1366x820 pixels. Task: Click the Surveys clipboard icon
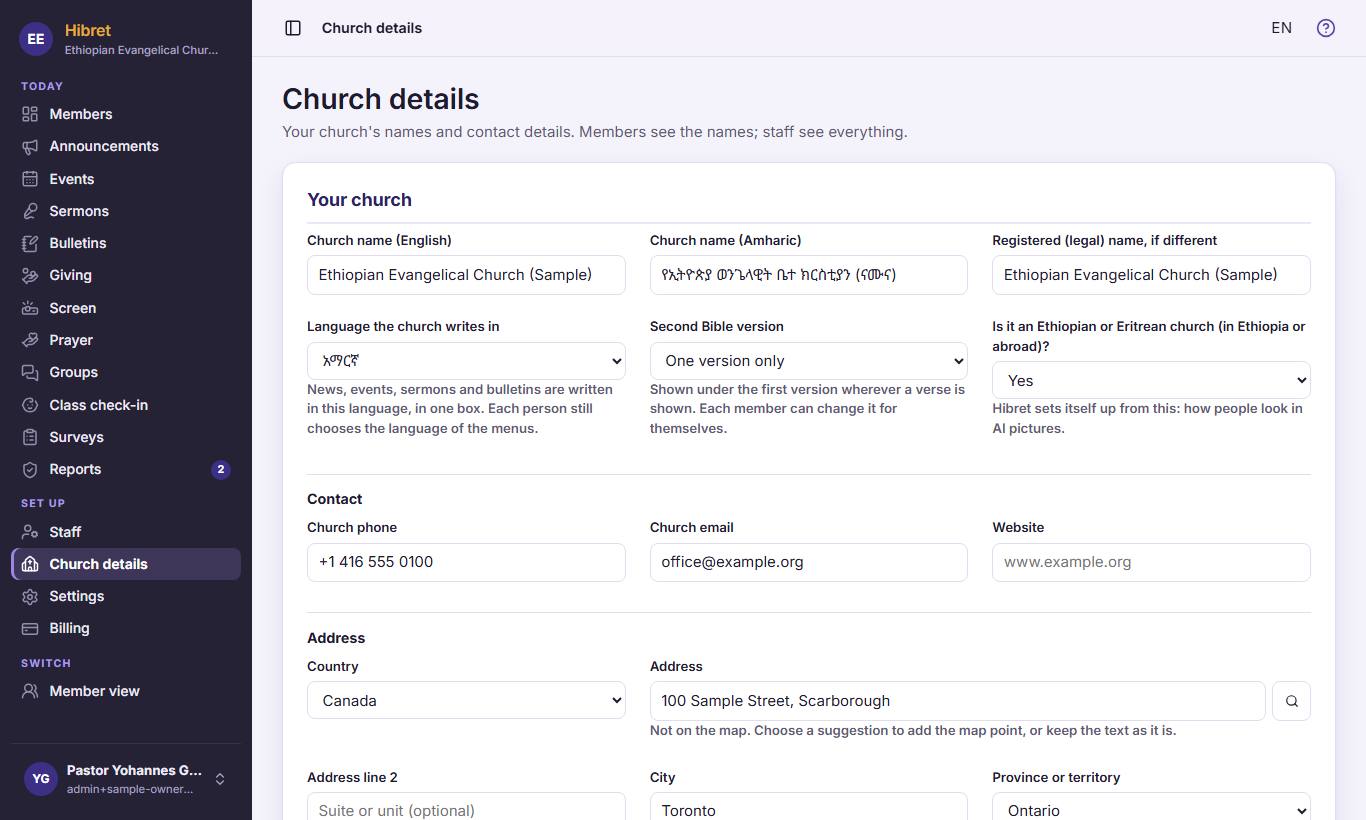click(x=30, y=437)
